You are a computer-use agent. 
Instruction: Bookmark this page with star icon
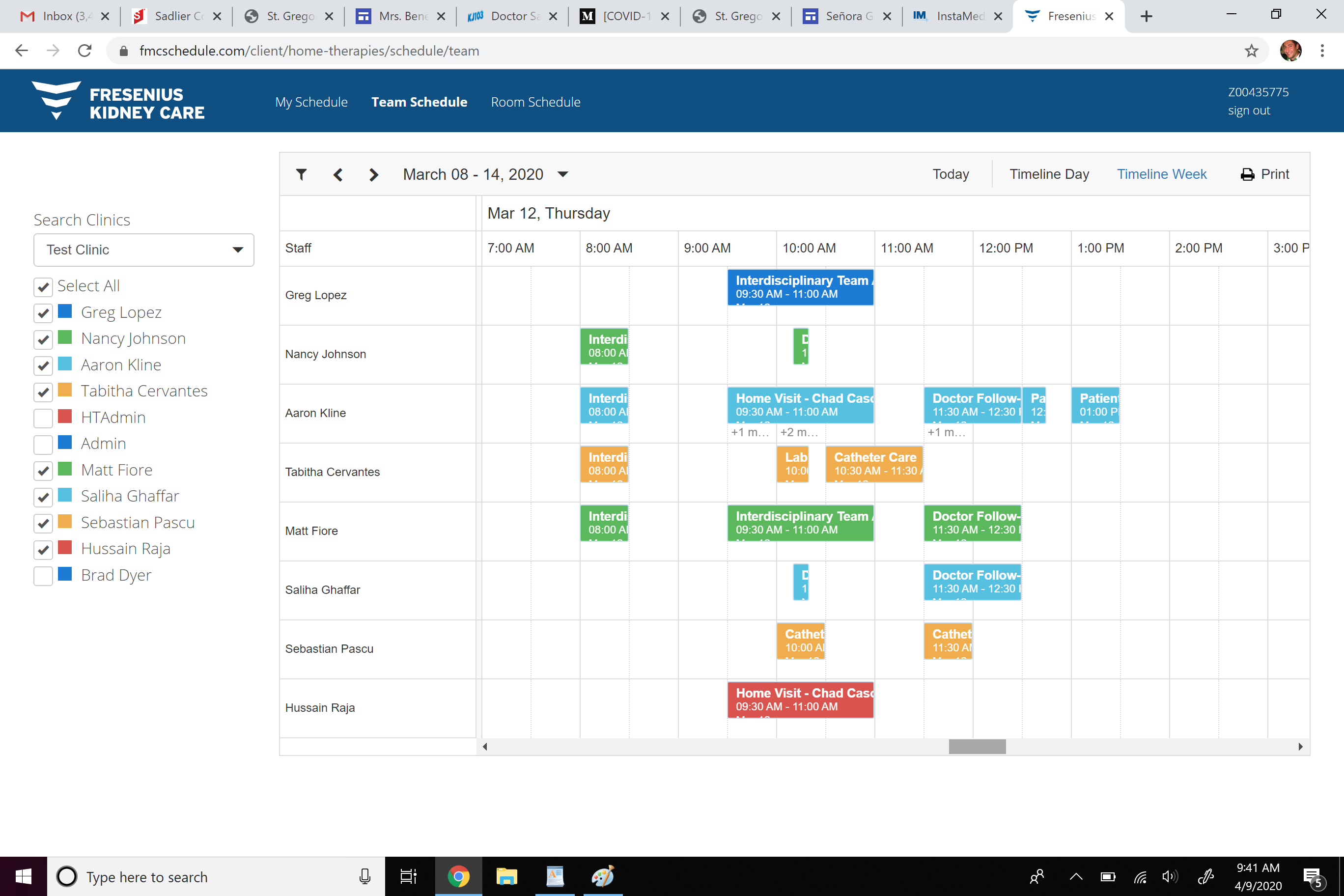click(1251, 51)
